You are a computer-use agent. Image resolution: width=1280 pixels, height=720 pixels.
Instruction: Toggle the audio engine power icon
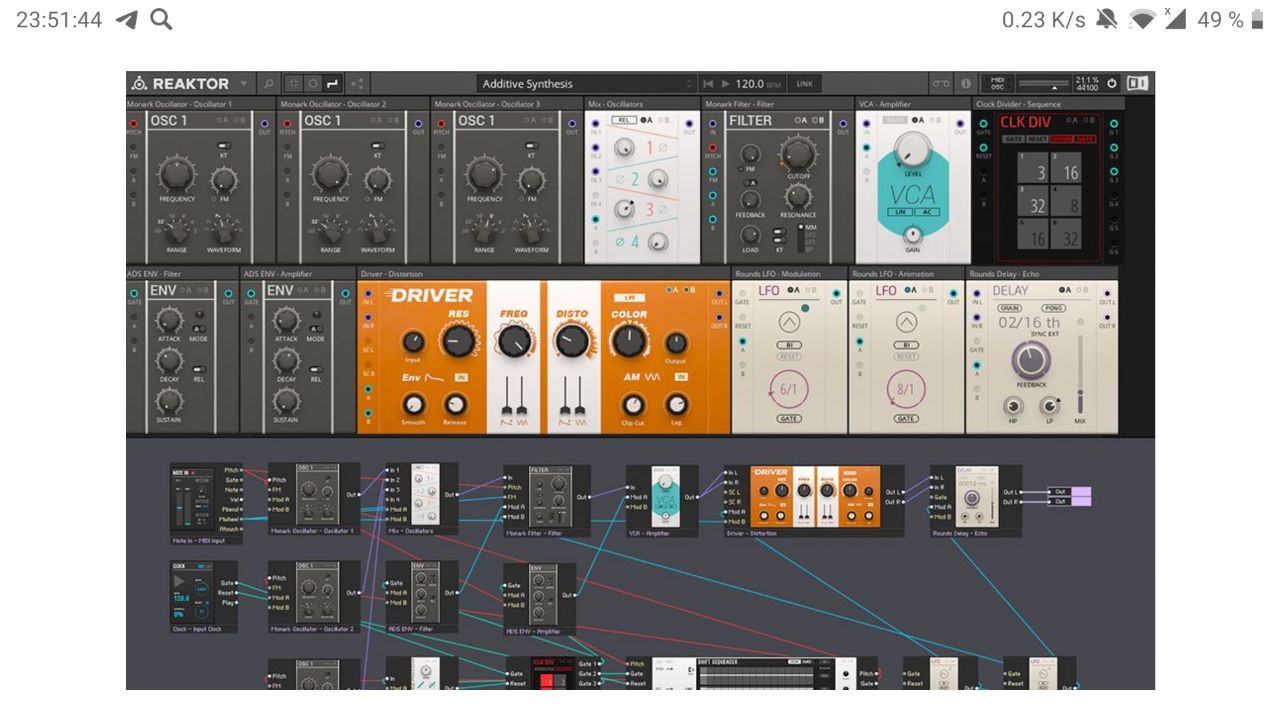coord(1112,84)
